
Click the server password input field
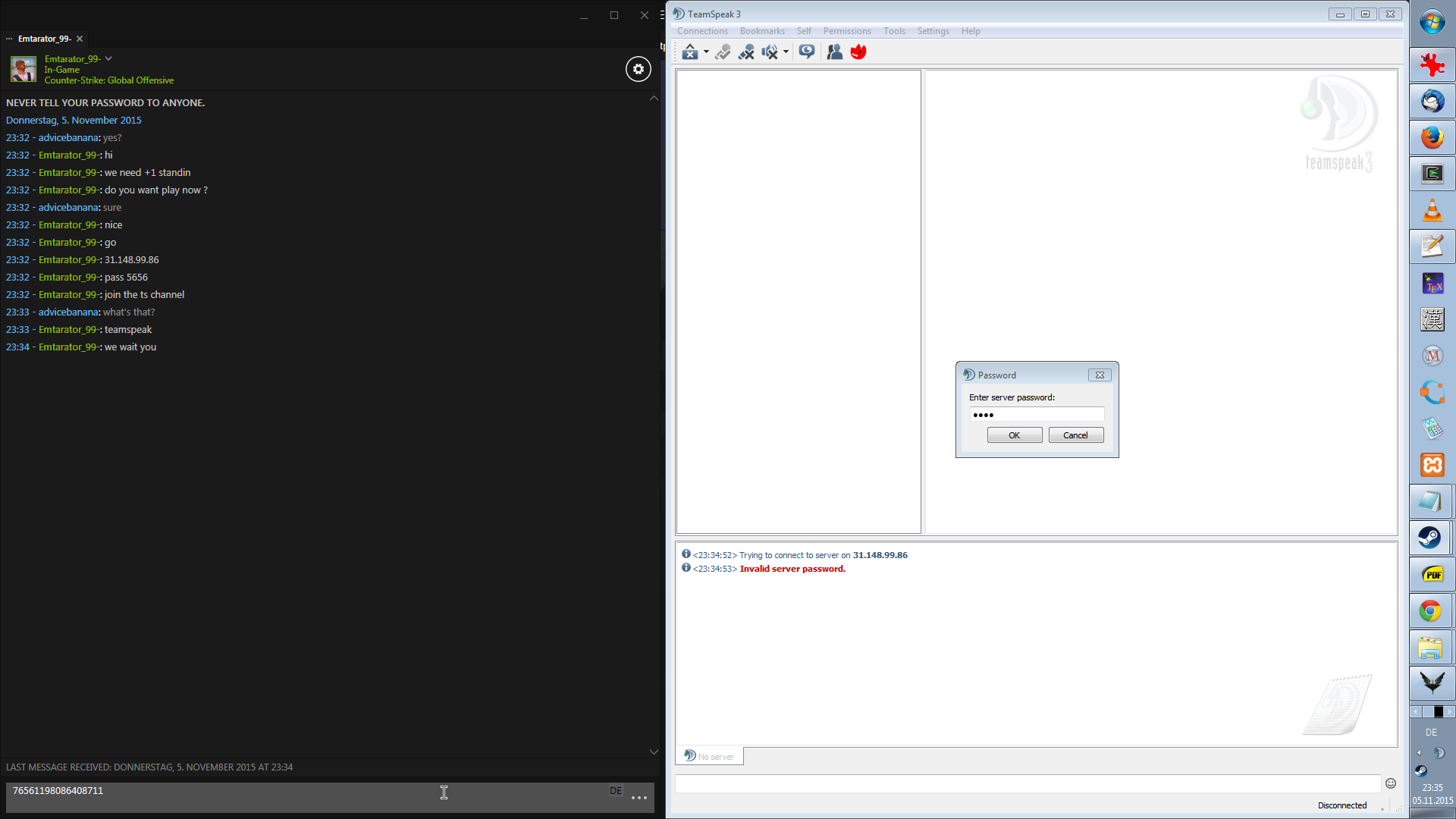[1036, 415]
